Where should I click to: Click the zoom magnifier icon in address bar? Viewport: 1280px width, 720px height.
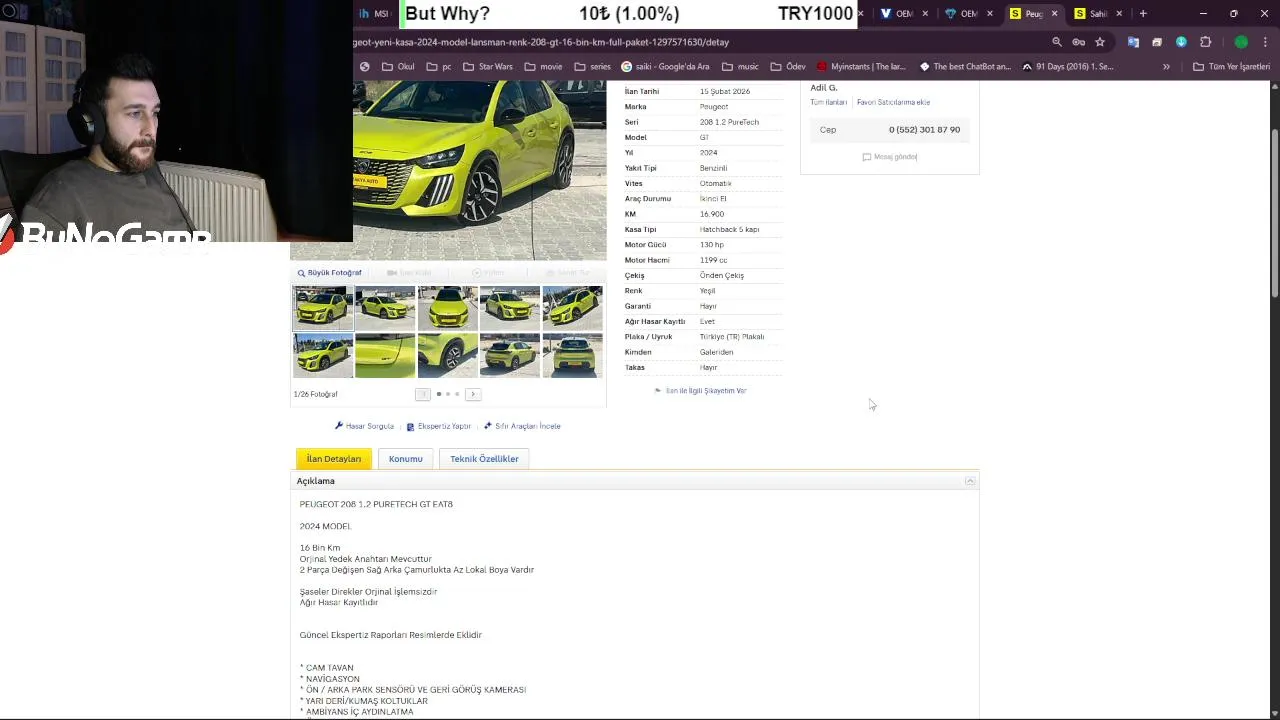[x=1057, y=42]
